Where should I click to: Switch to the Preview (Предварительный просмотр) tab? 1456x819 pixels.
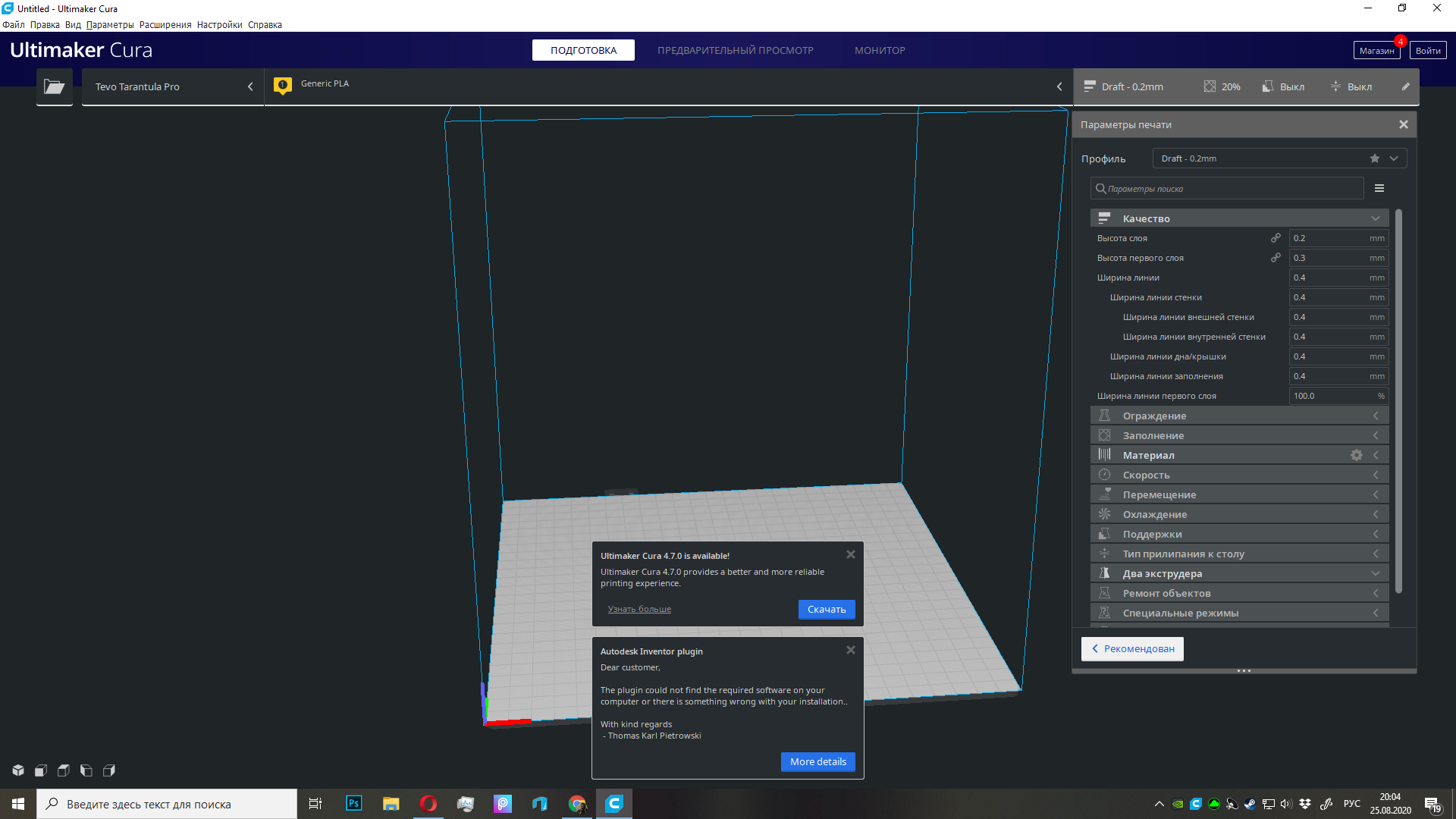[735, 50]
